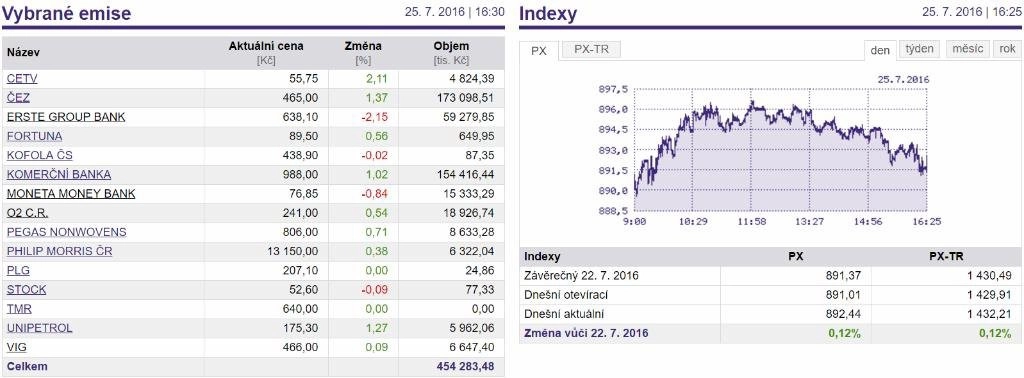The width and height of the screenshot is (1024, 378).
Task: Open the FORTUNA stock detail
Action: coord(35,136)
